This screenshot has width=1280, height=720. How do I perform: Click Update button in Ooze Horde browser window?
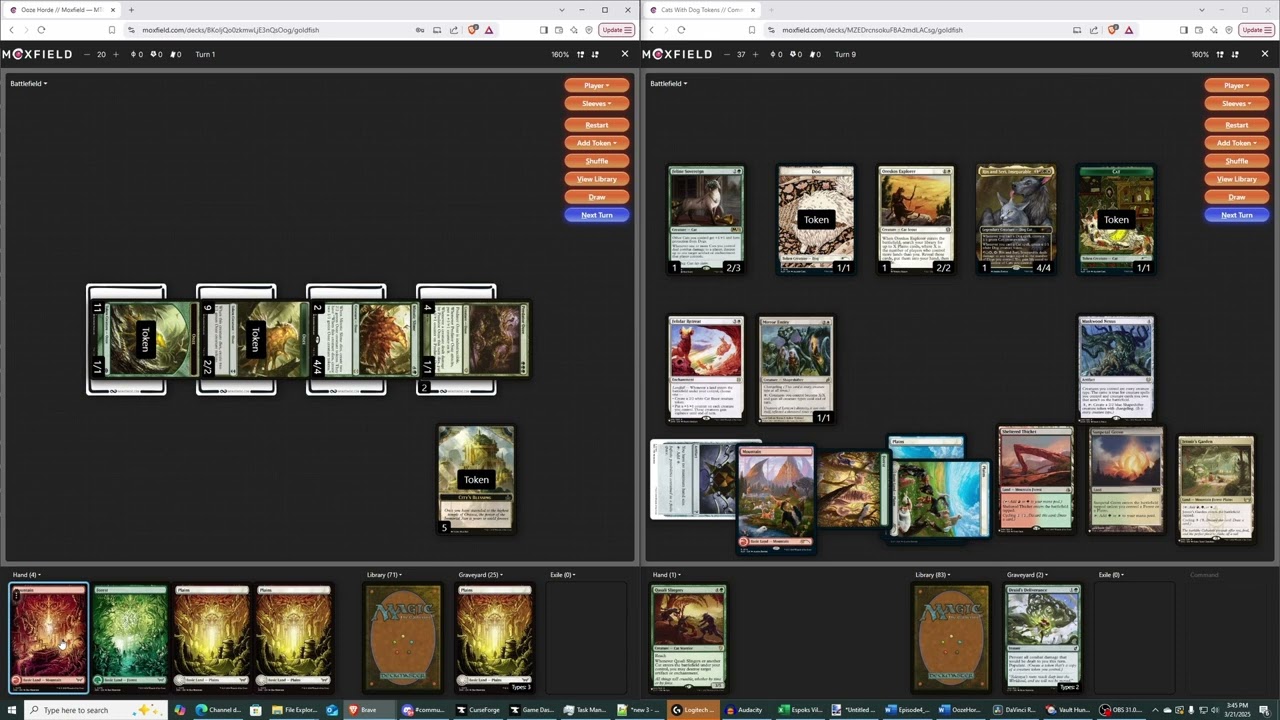(616, 30)
